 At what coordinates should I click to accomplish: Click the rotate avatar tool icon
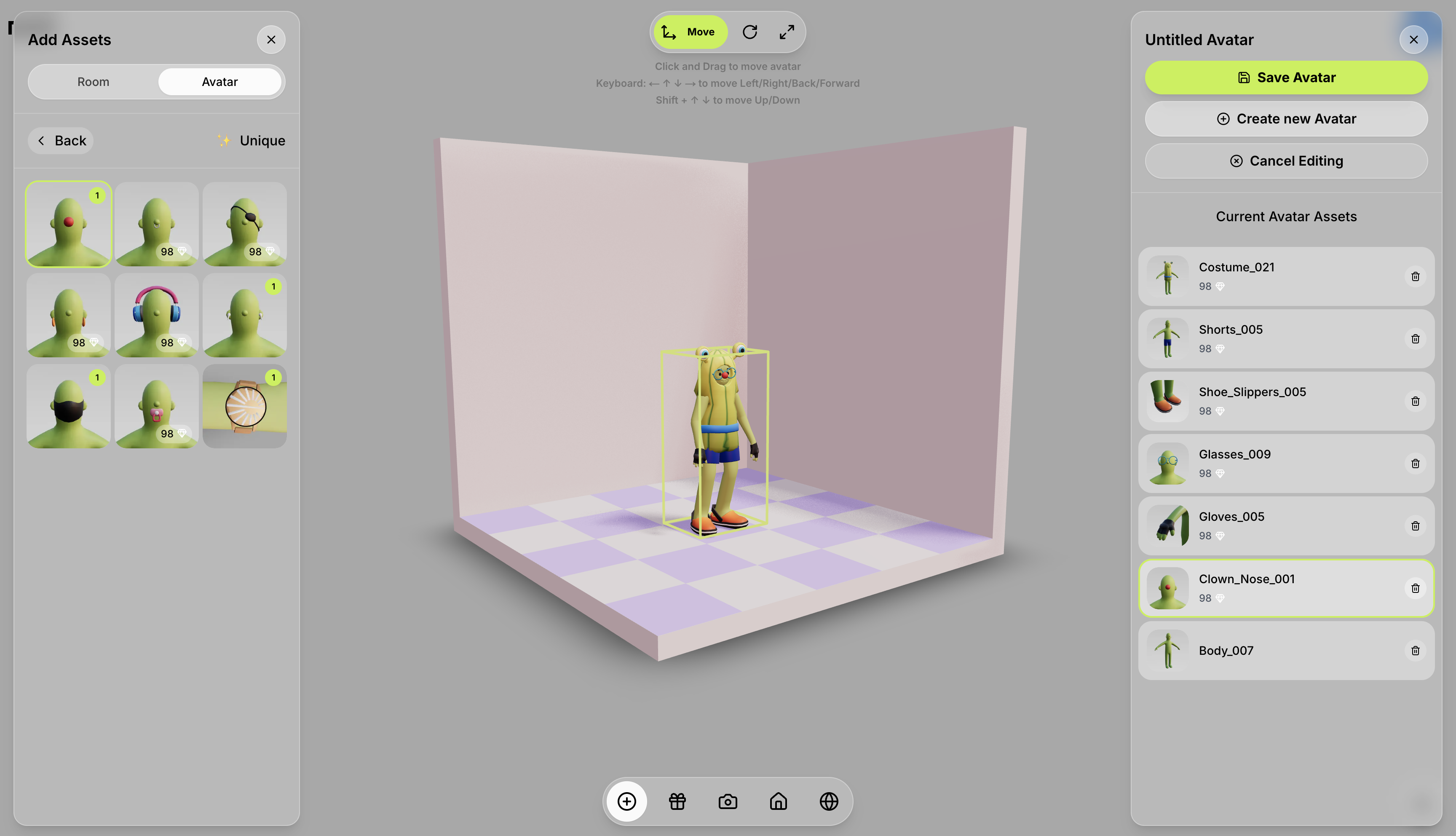[x=749, y=32]
